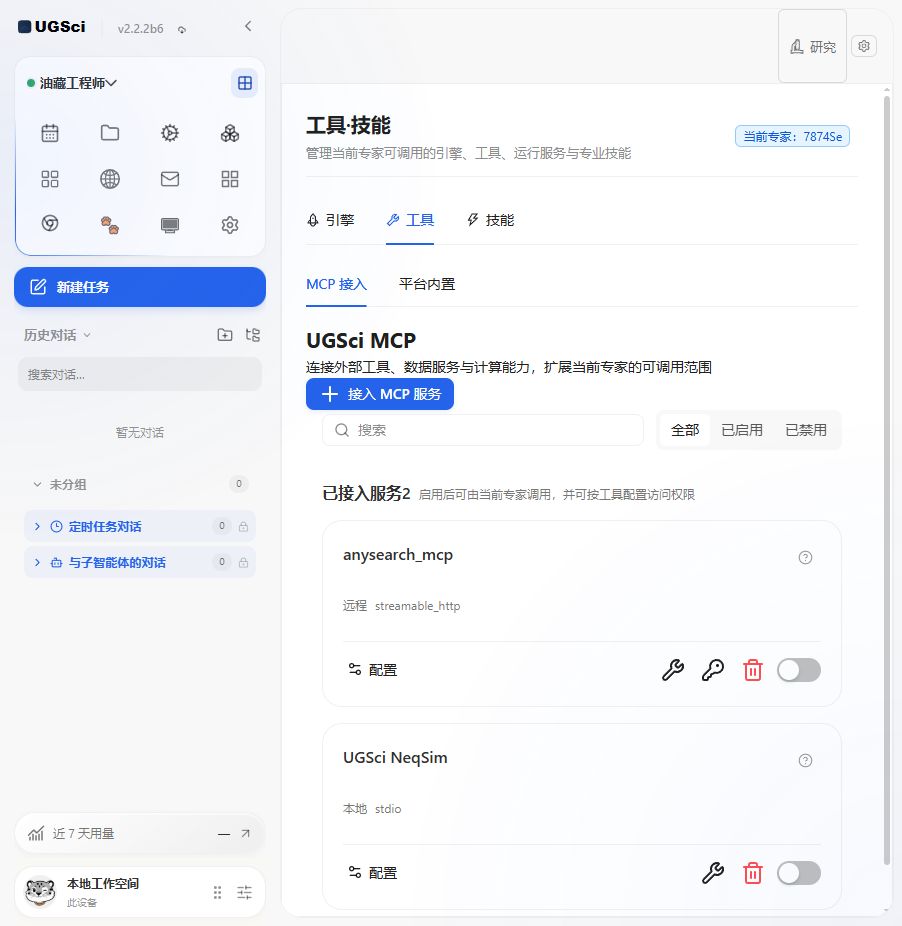Click the cog wheel icon beside folder
The image size is (902, 926).
[x=170, y=133]
